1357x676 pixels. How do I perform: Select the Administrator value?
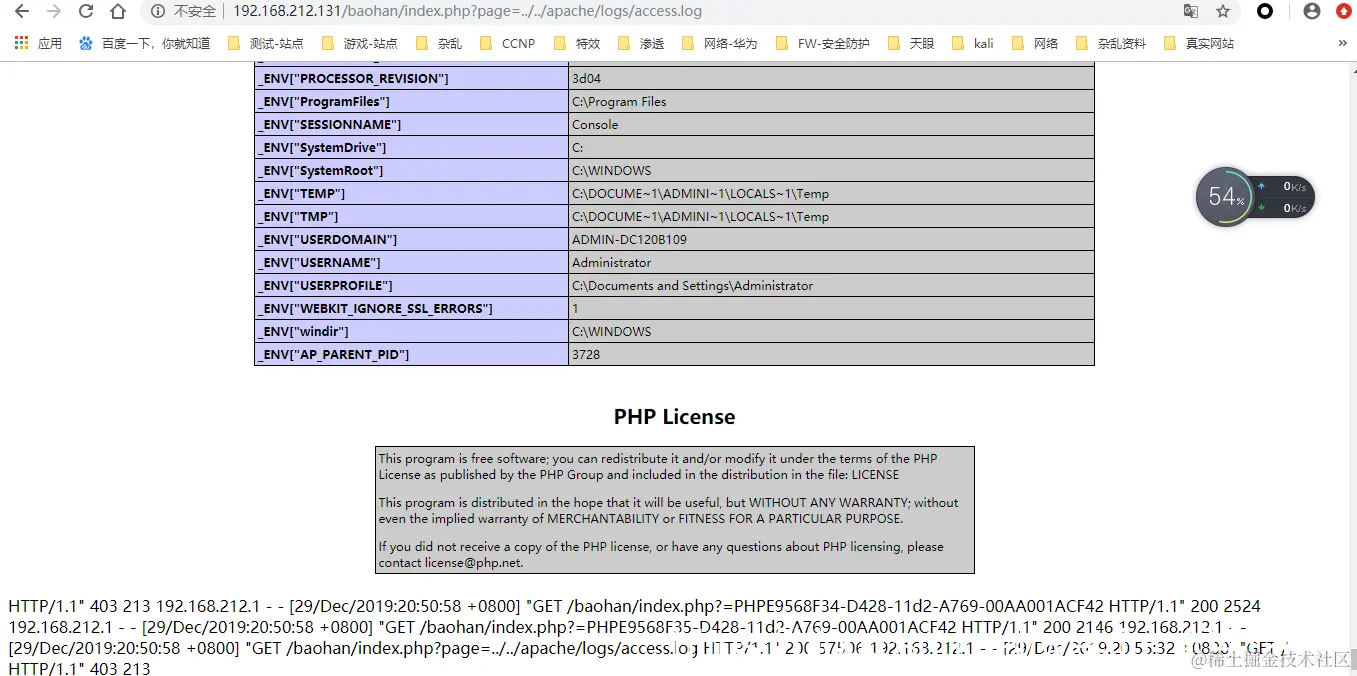pyautogui.click(x=611, y=262)
